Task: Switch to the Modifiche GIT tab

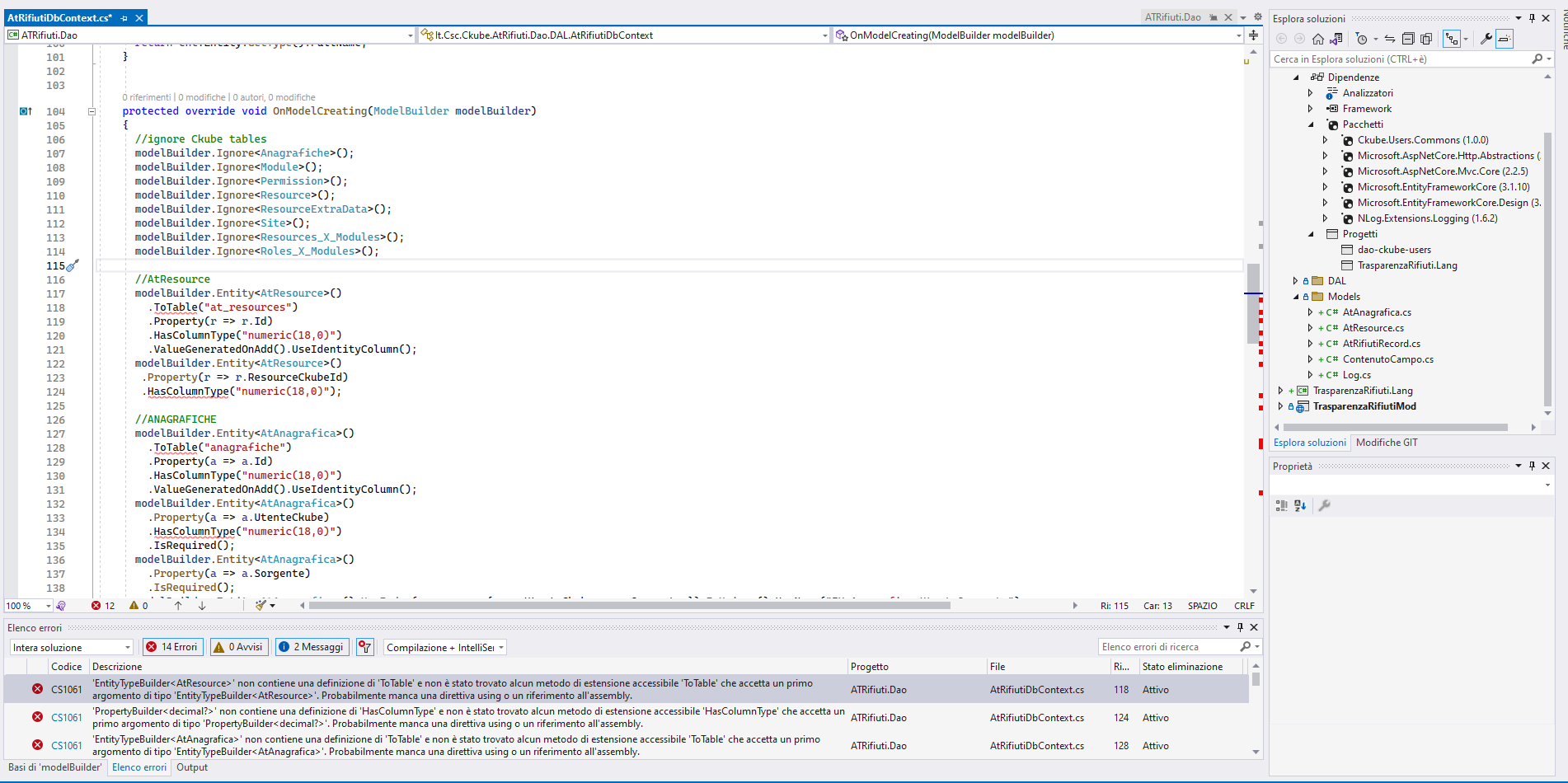Action: pos(1387,443)
